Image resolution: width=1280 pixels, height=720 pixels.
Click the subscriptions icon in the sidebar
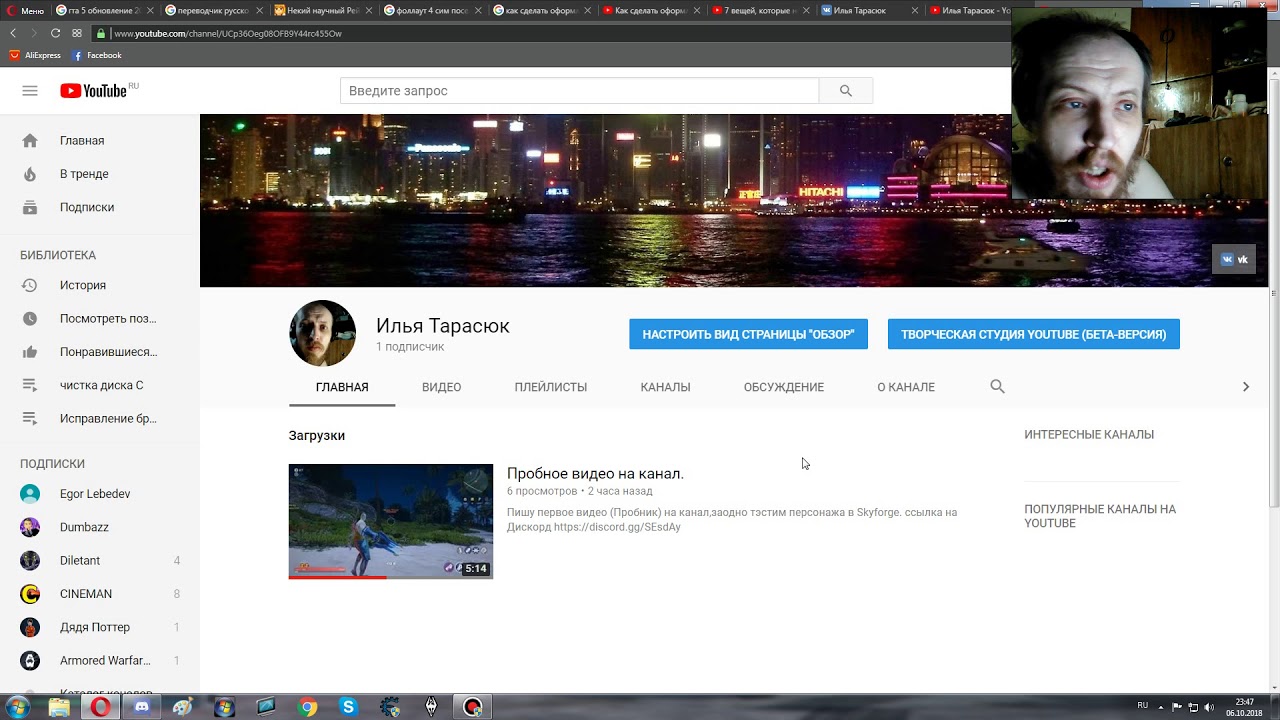pyautogui.click(x=30, y=207)
